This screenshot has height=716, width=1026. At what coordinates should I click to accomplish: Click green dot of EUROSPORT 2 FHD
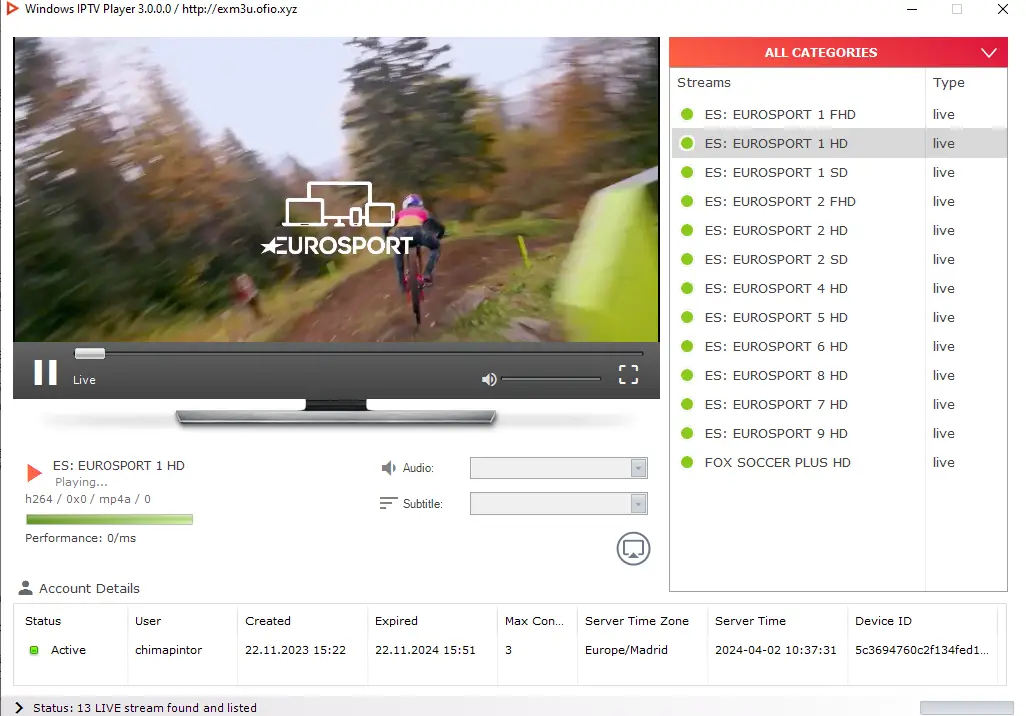pyautogui.click(x=687, y=202)
